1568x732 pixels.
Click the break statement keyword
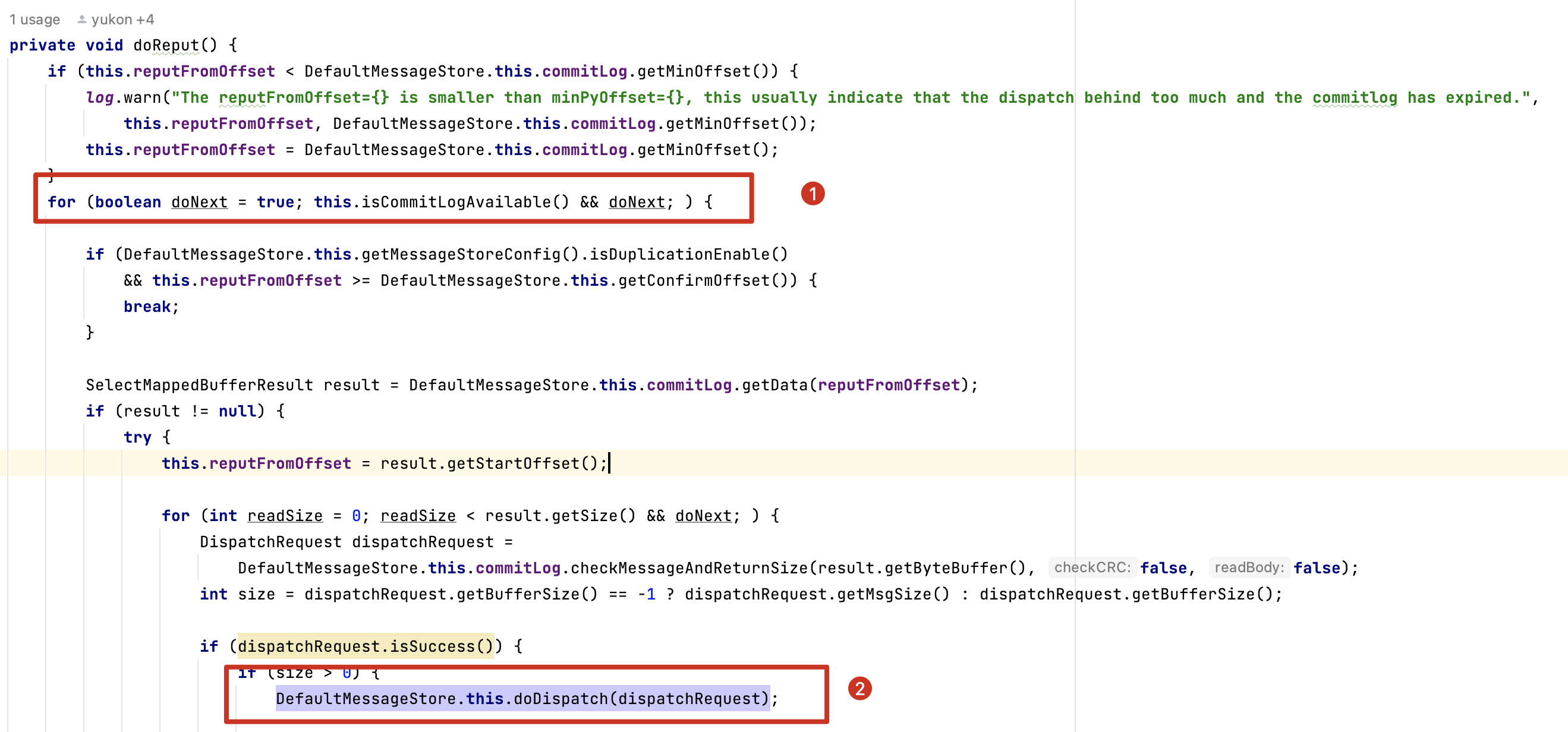pyautogui.click(x=147, y=306)
